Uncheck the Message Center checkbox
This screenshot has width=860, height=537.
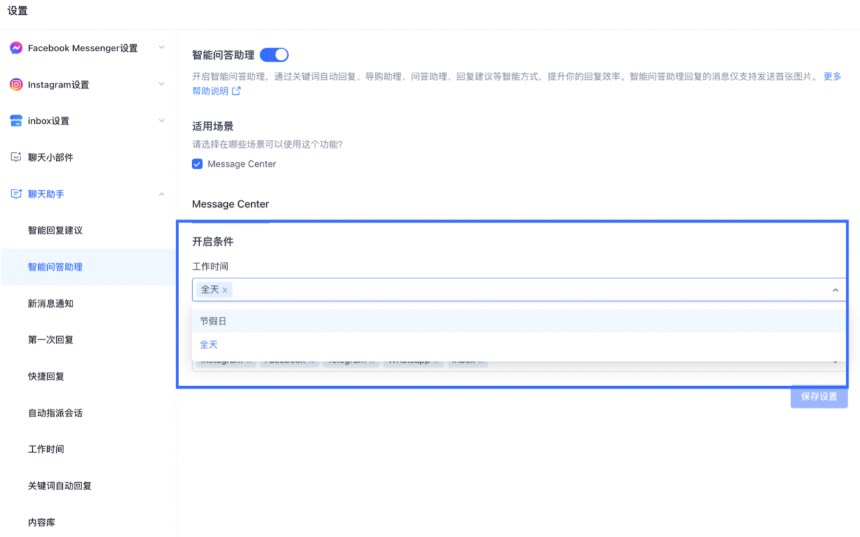197,164
